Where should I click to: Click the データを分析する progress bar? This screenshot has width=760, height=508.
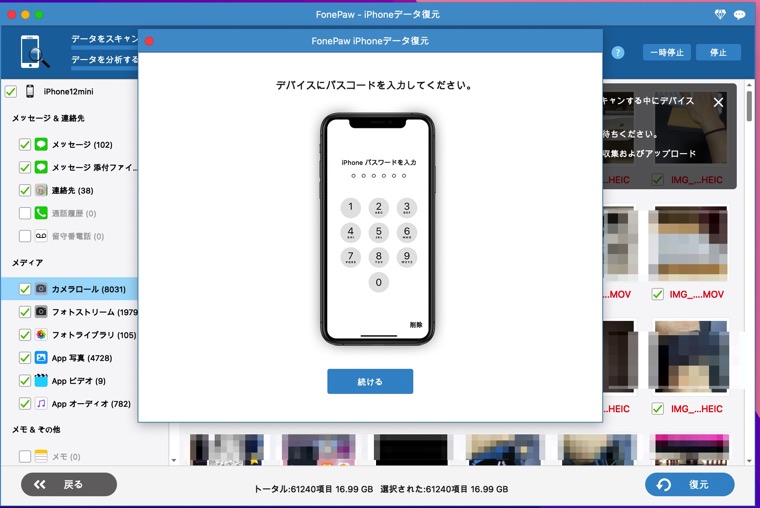pyautogui.click(x=104, y=68)
